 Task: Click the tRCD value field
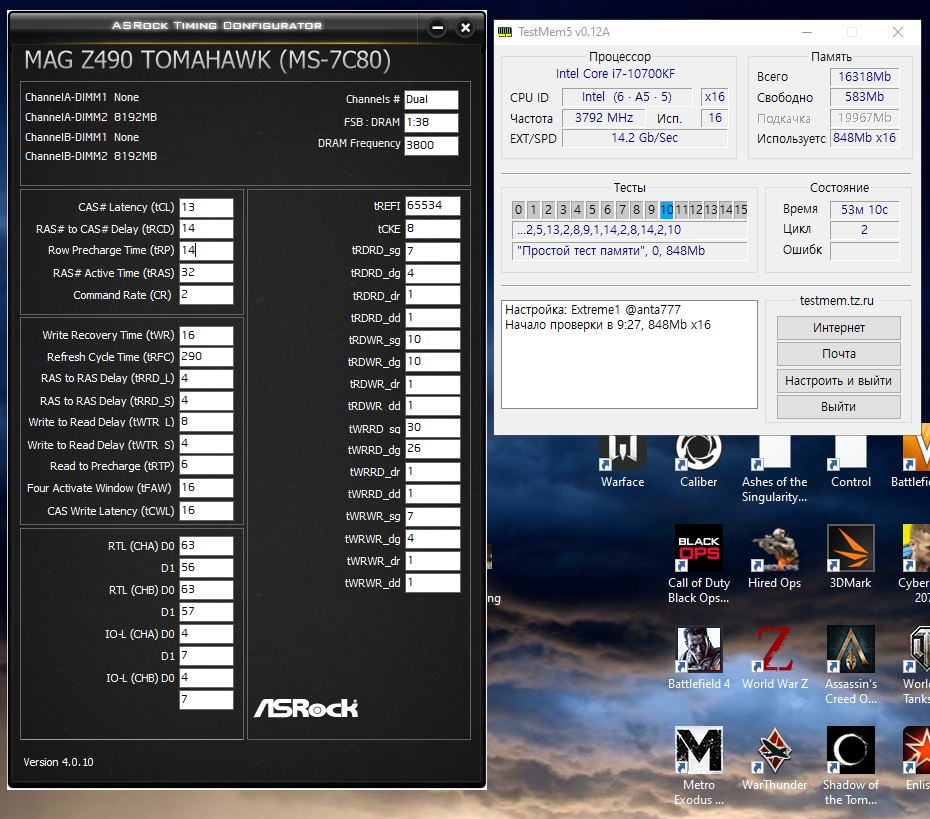tap(206, 228)
